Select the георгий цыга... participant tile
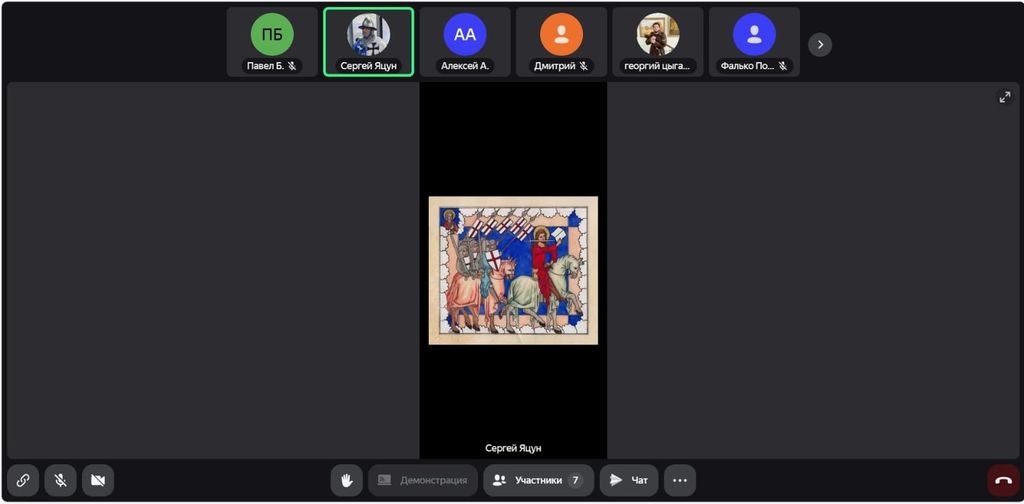1024x504 pixels. (658, 42)
